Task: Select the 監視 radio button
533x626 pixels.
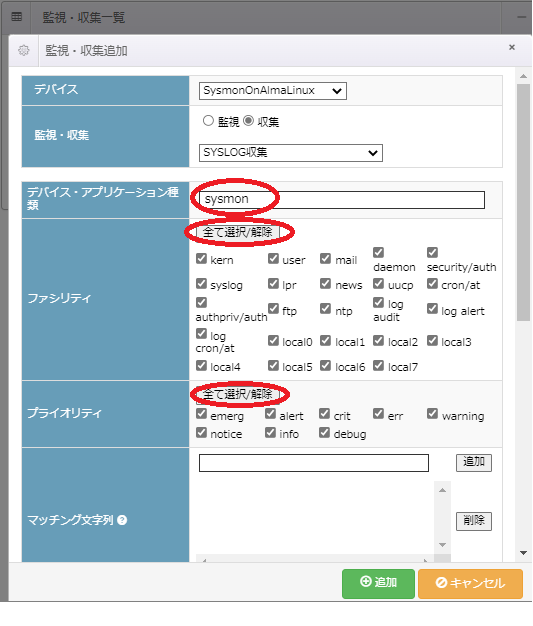Action: [208, 121]
